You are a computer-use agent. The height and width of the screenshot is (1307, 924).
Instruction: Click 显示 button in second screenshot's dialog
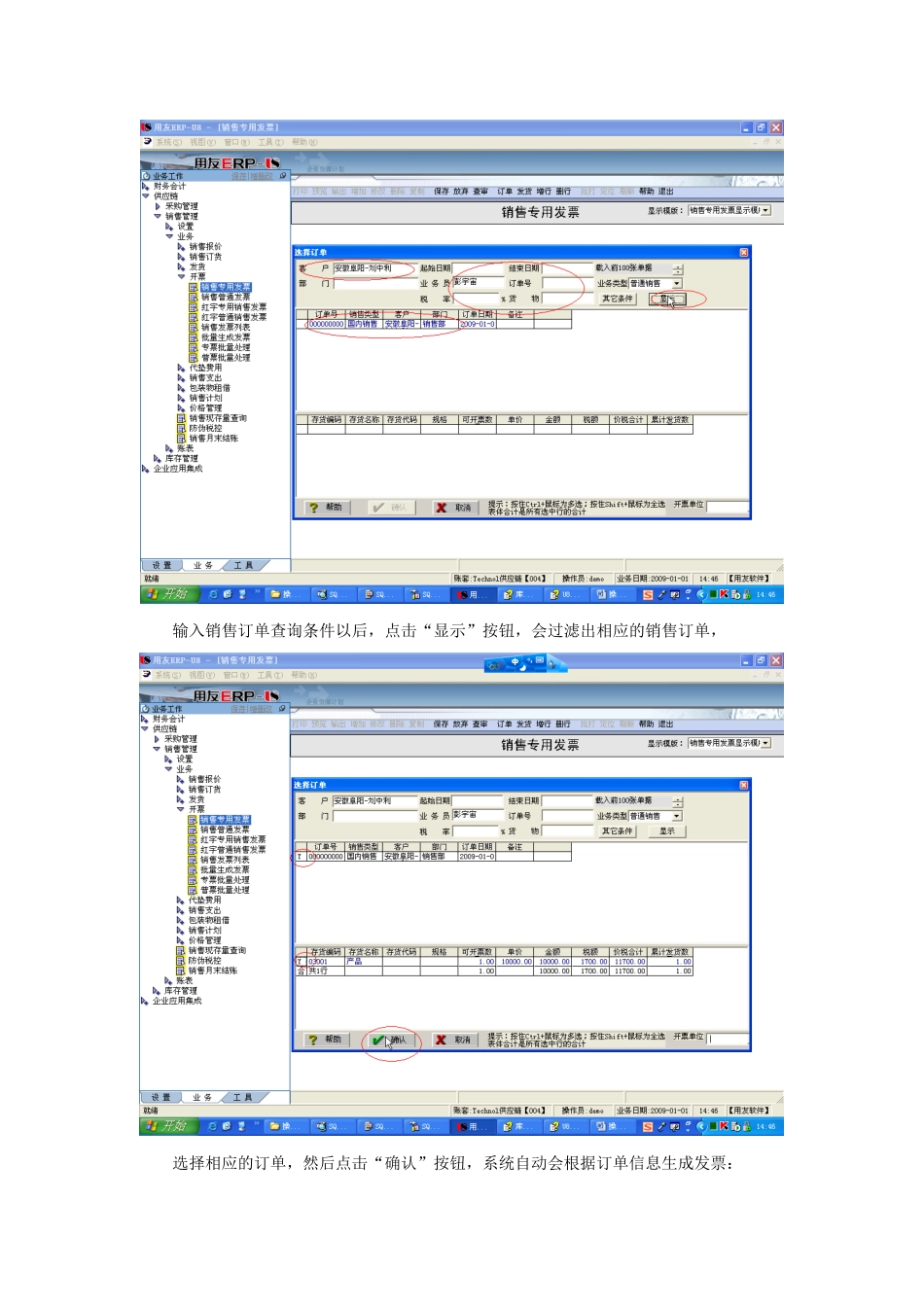point(666,831)
